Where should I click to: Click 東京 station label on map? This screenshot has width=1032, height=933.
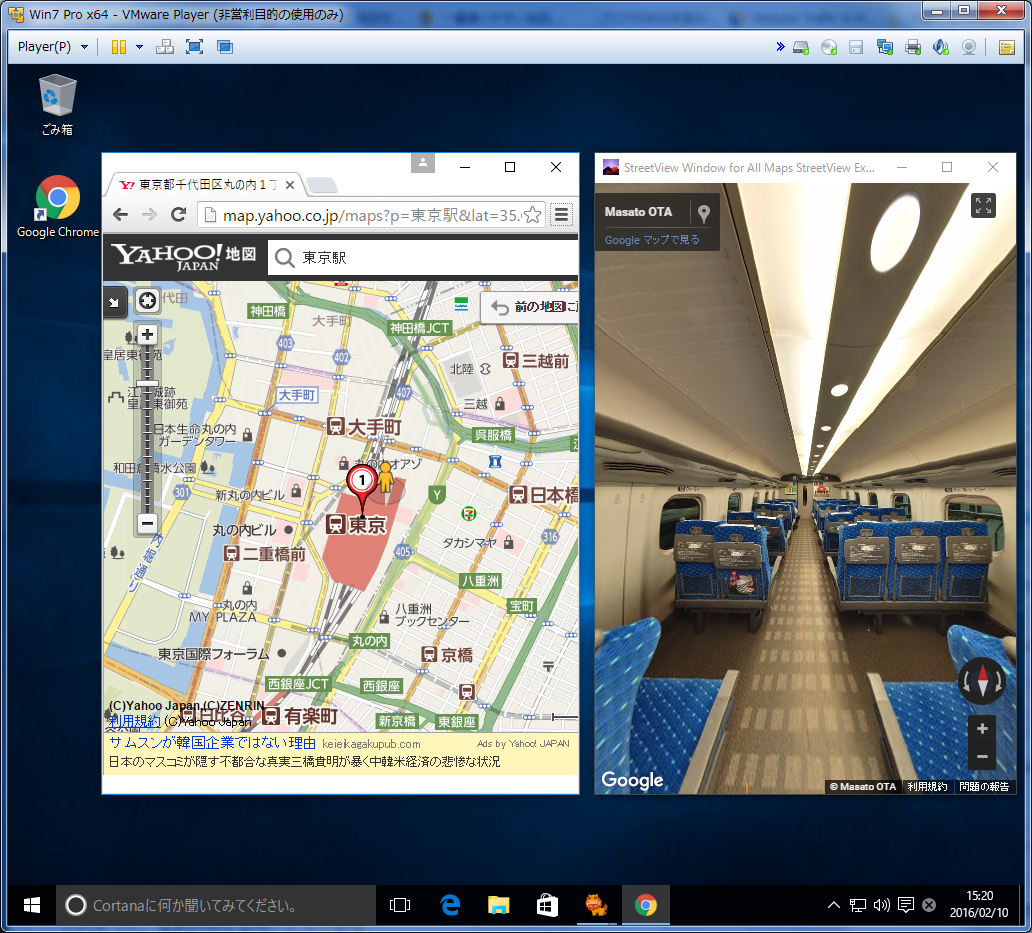(x=356, y=524)
